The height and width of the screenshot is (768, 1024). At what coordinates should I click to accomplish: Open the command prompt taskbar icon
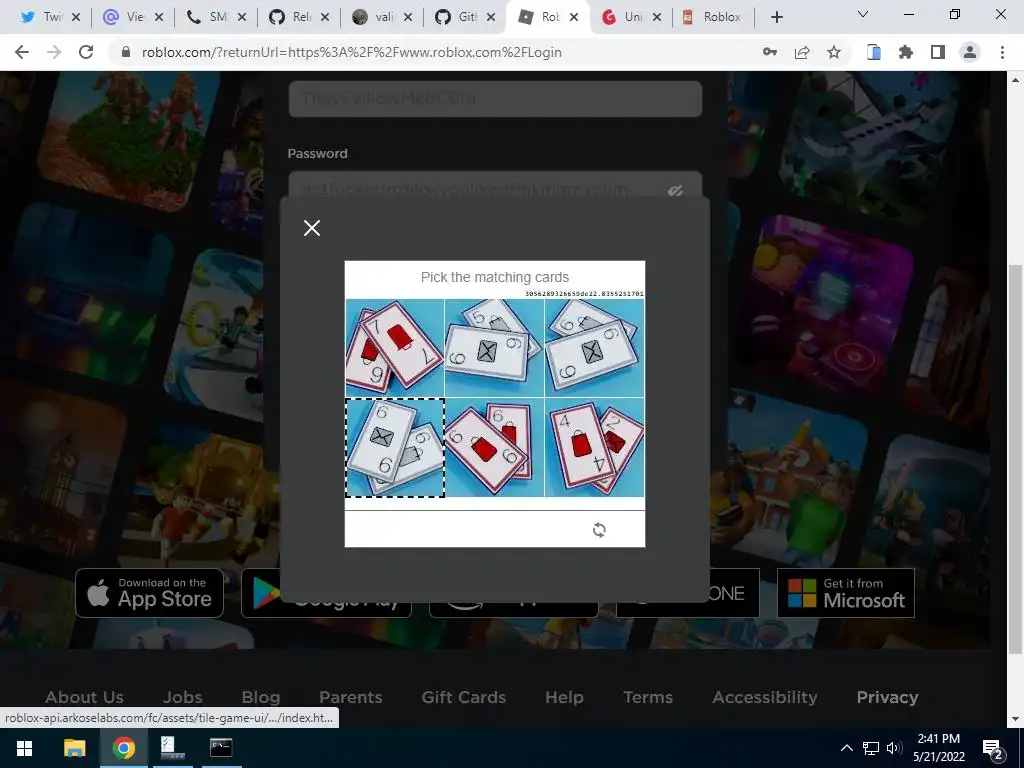pos(221,748)
